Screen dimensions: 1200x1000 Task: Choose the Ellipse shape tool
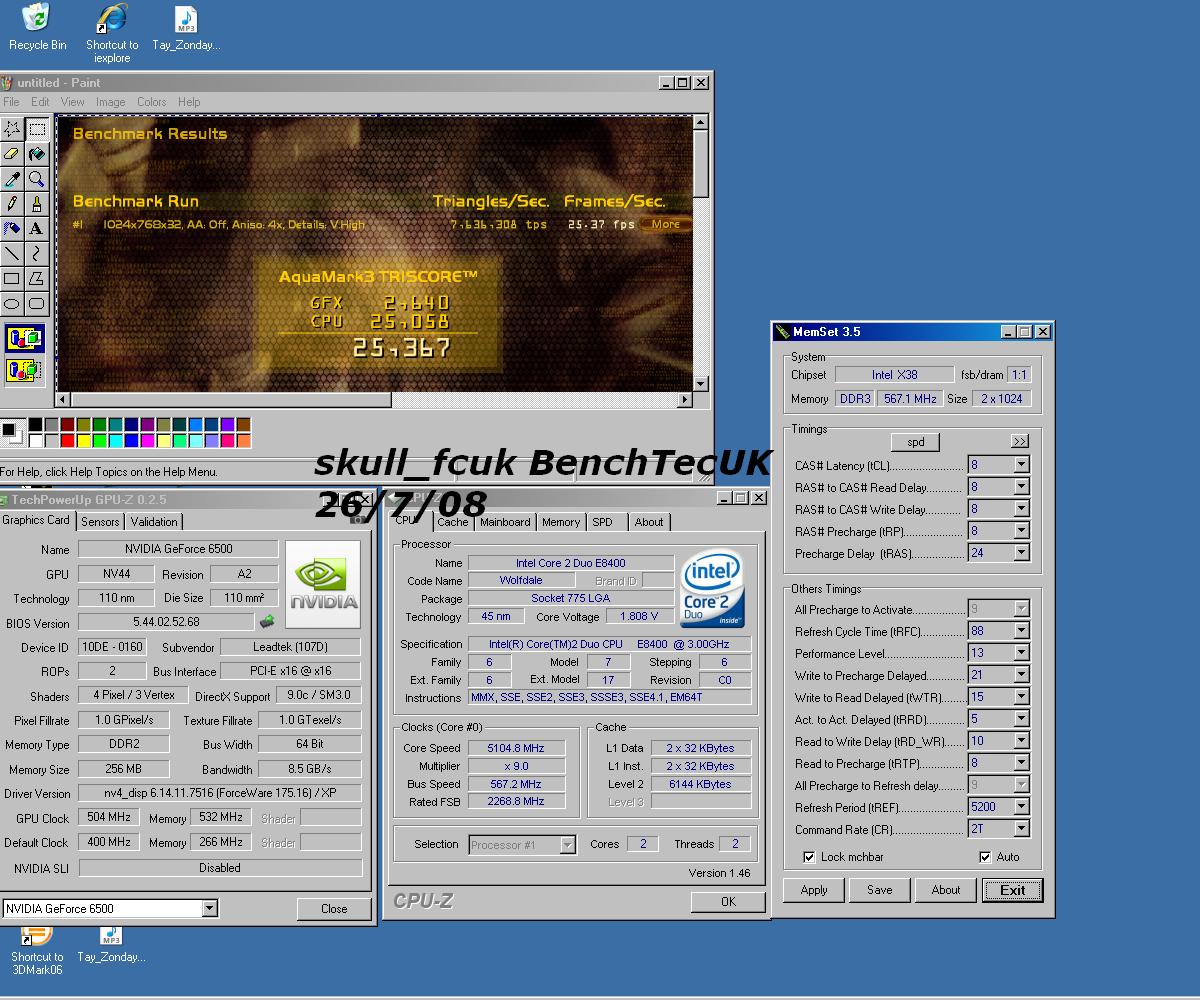12,303
